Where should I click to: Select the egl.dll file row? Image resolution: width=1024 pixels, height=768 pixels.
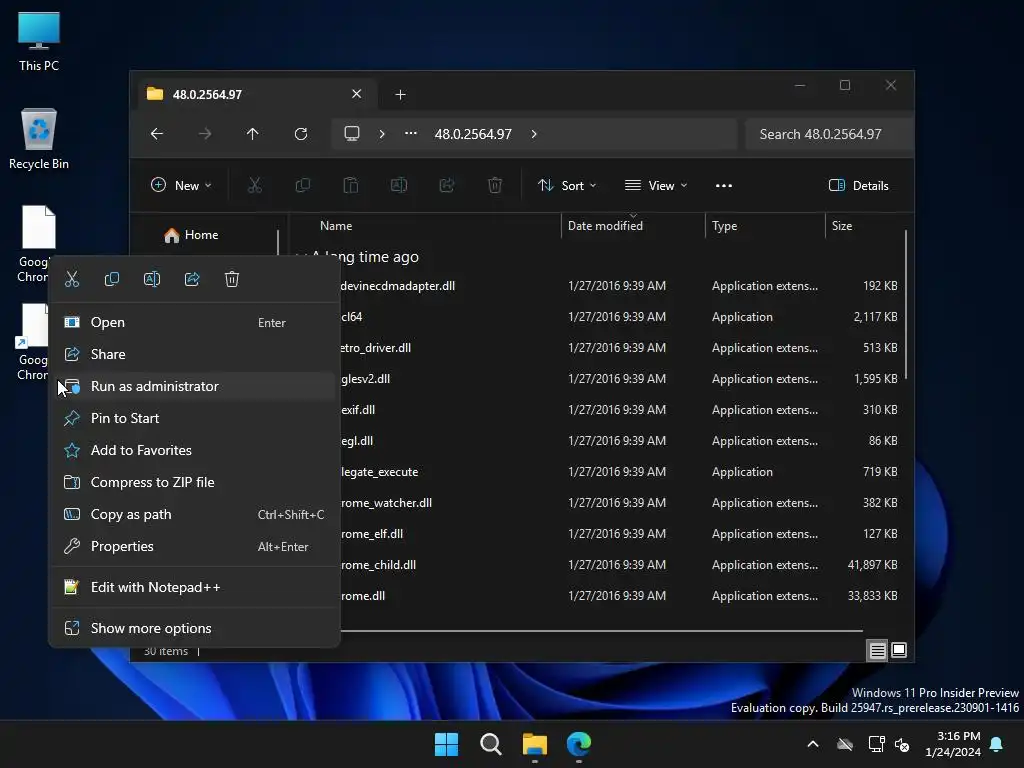point(620,441)
